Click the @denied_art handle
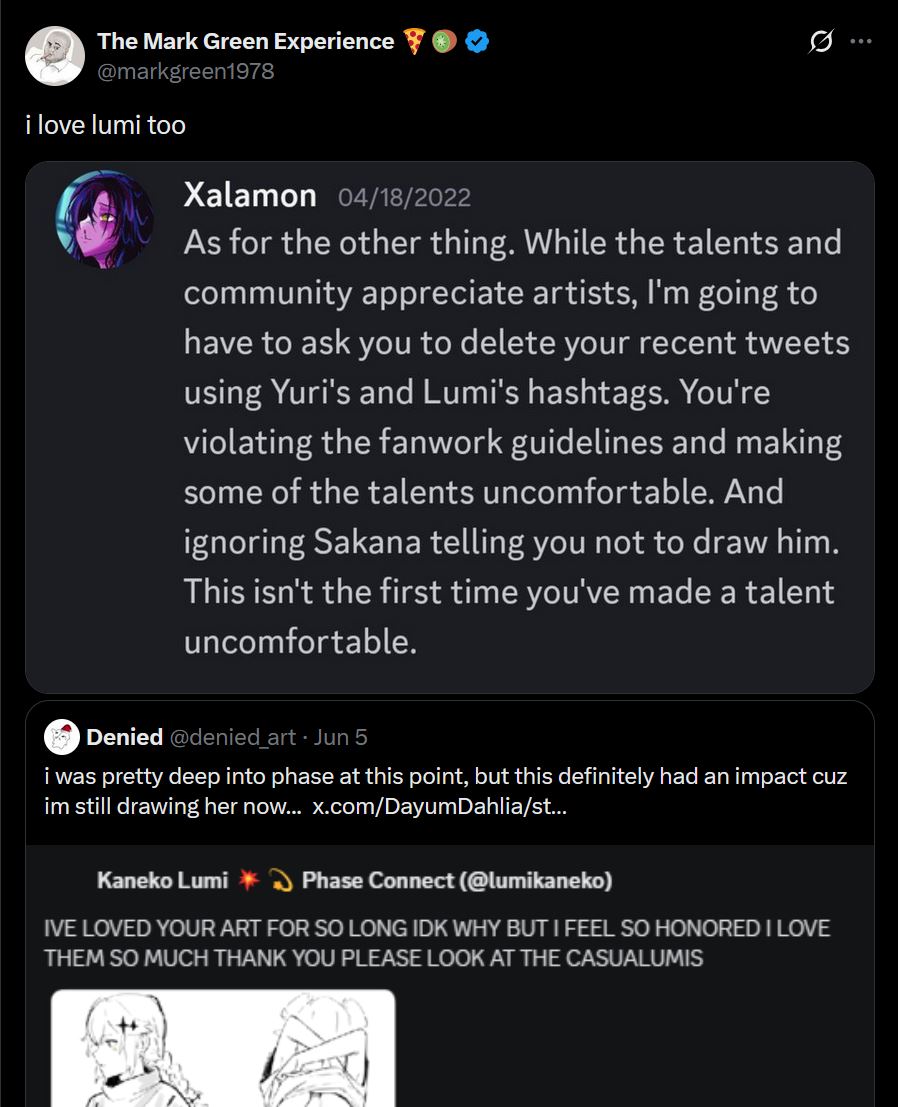The width and height of the screenshot is (898, 1107). [x=233, y=738]
